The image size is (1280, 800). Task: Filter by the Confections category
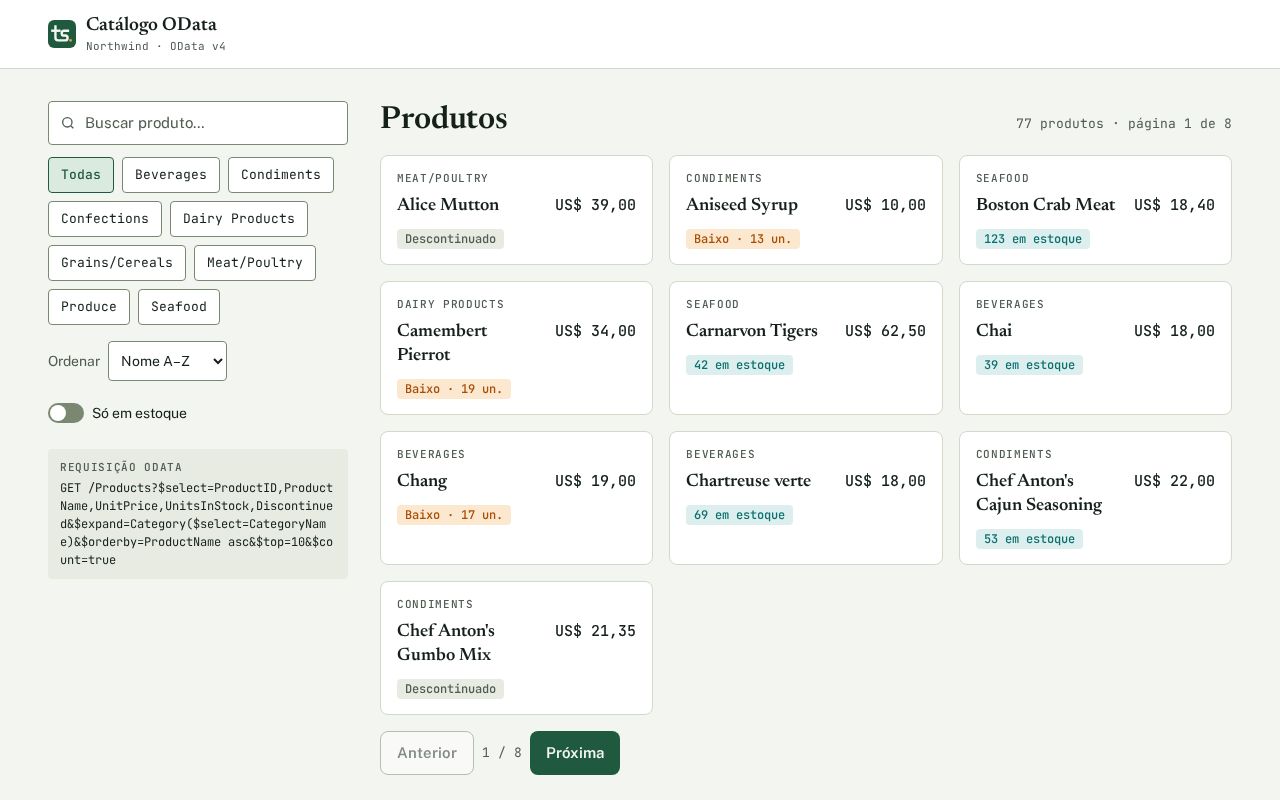[105, 219]
